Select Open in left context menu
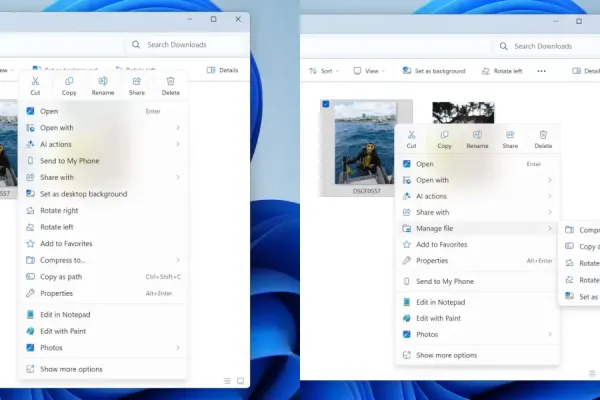Screen dimensions: 600x400 [x=103, y=111]
